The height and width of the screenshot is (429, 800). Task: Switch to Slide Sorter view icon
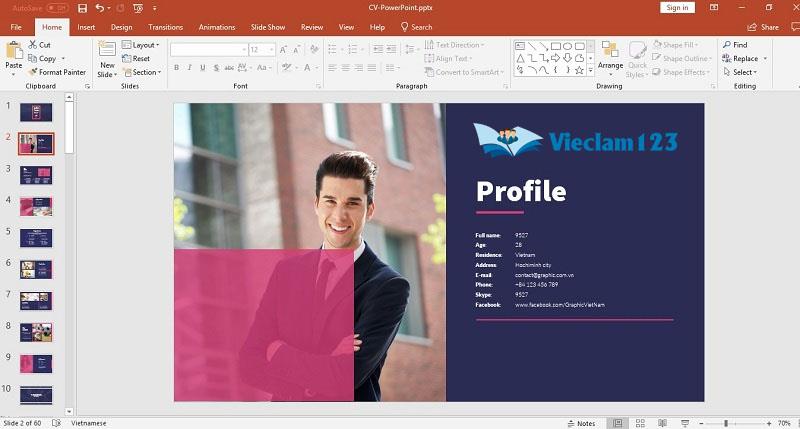pyautogui.click(x=640, y=423)
